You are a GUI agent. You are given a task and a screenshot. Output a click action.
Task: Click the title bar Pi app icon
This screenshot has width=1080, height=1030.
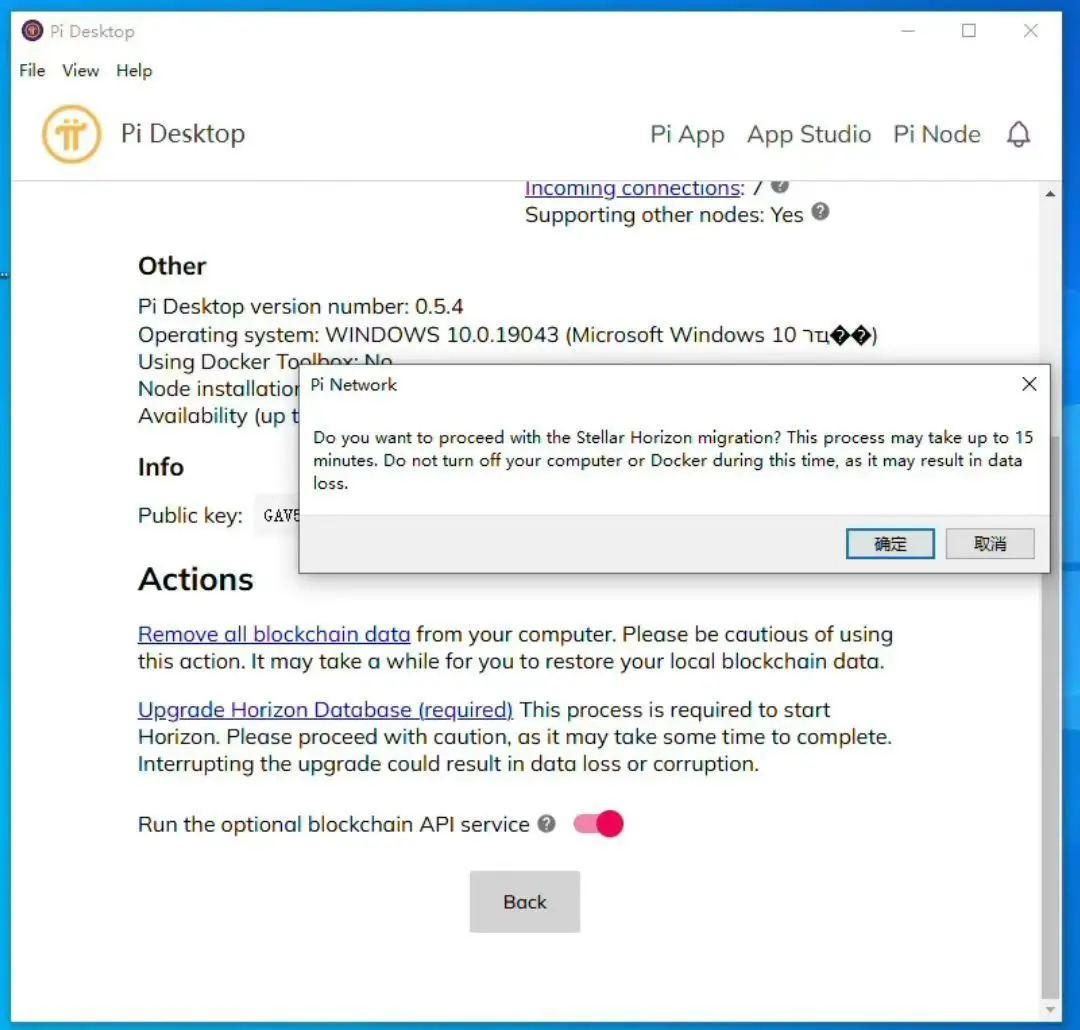click(32, 30)
